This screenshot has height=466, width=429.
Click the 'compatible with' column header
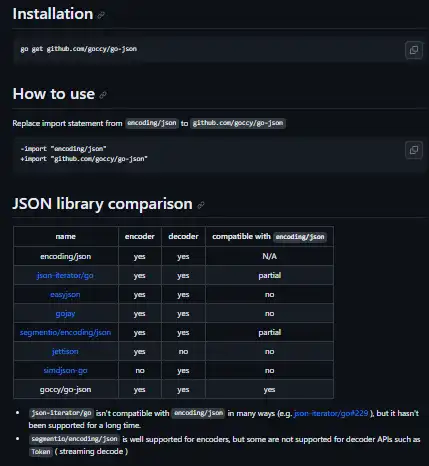click(x=269, y=237)
